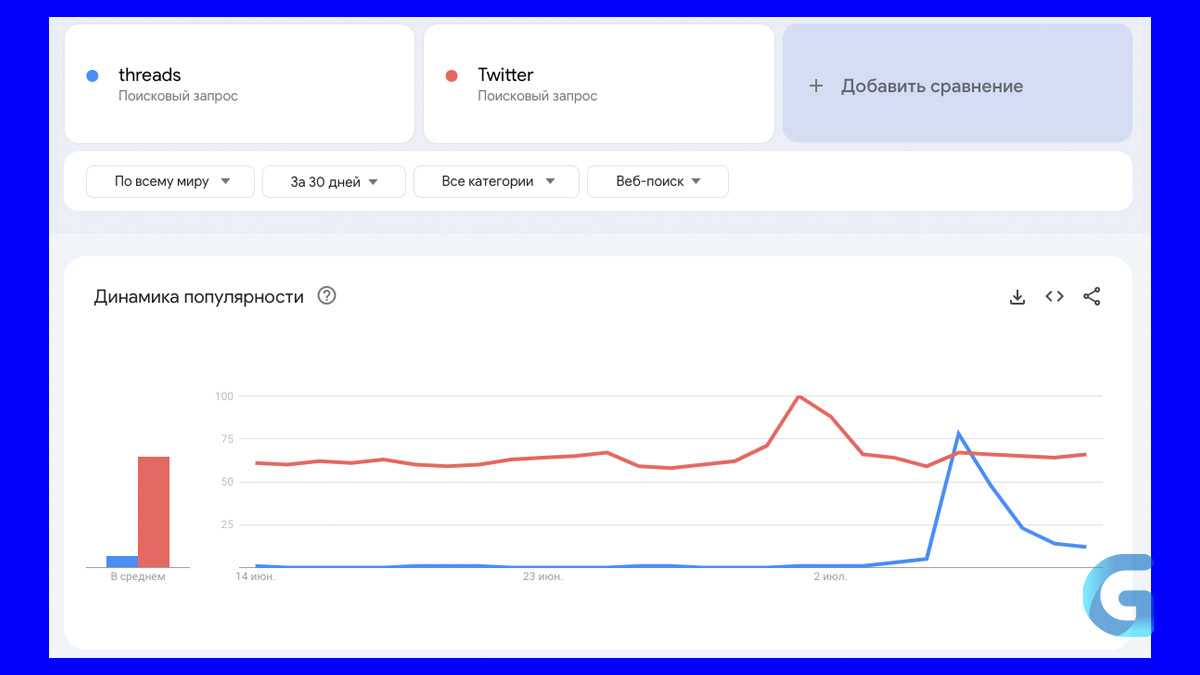The image size is (1200, 675).
Task: Click the red Twitter average bar
Action: coord(154,512)
